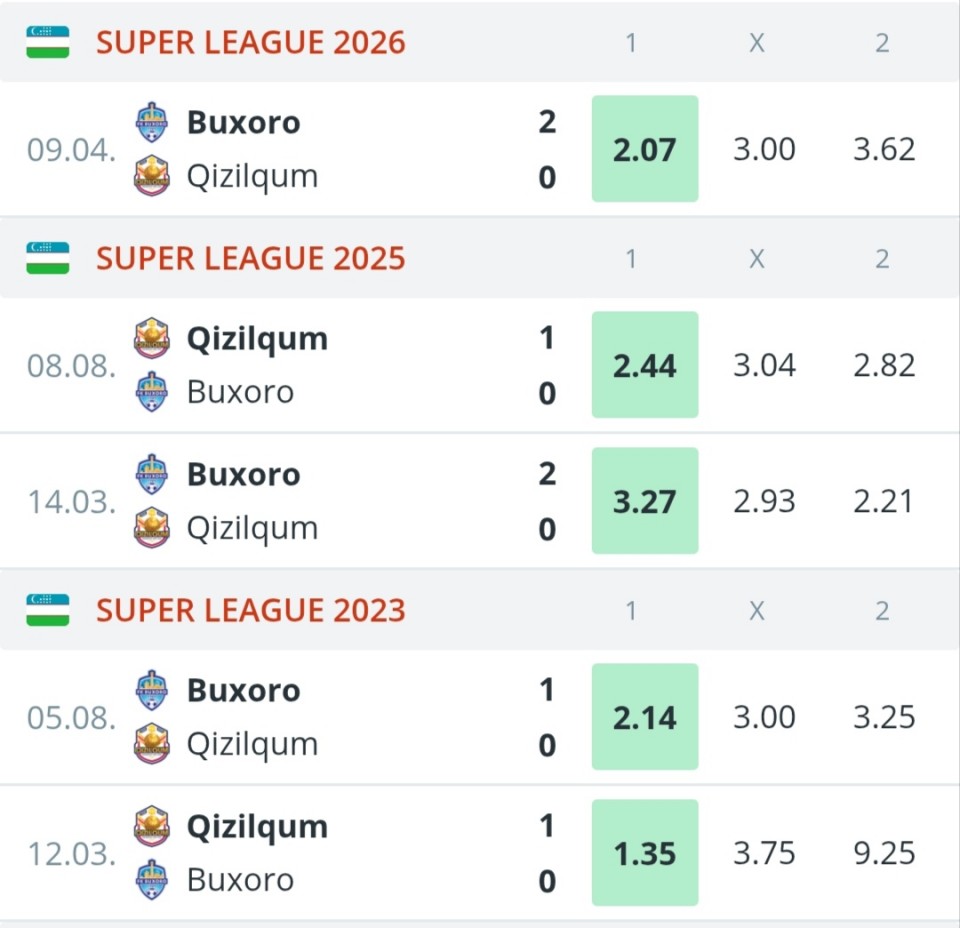Screen dimensions: 960x928
Task: Click the Uzbekistan flag beside Super League 2026
Action: click(48, 42)
